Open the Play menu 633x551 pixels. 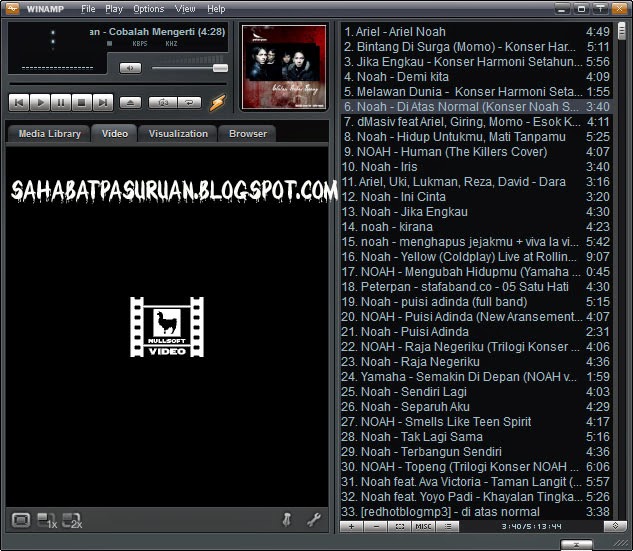(114, 9)
